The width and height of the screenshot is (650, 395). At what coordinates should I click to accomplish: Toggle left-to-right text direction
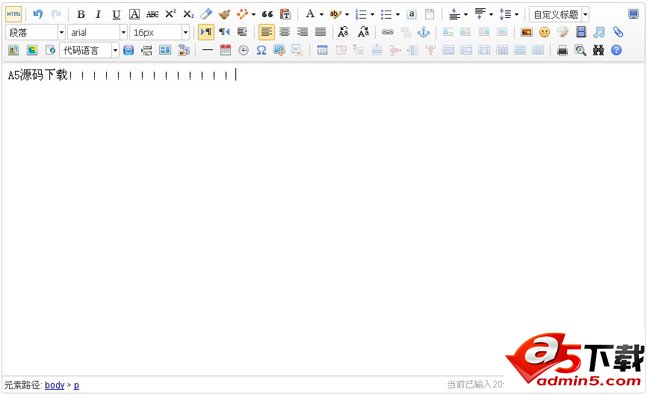206,32
